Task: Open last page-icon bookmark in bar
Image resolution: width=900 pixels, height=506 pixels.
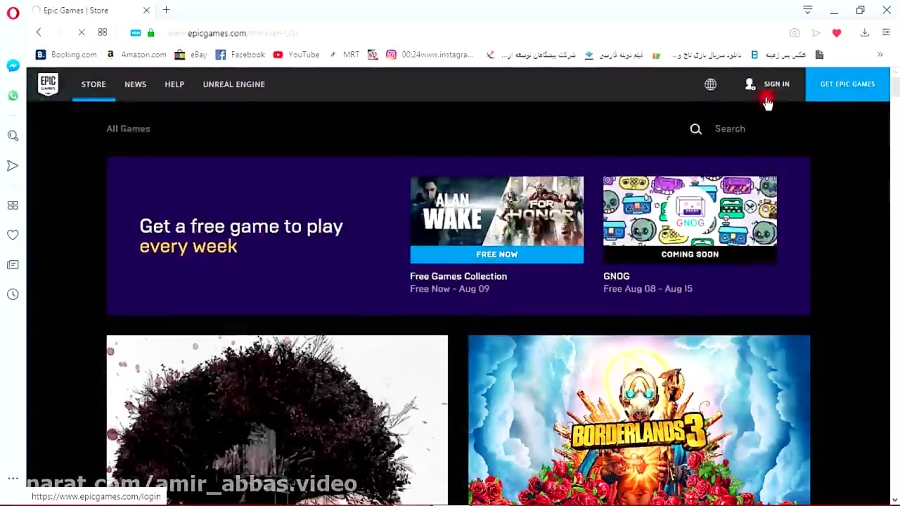Action: (x=820, y=55)
